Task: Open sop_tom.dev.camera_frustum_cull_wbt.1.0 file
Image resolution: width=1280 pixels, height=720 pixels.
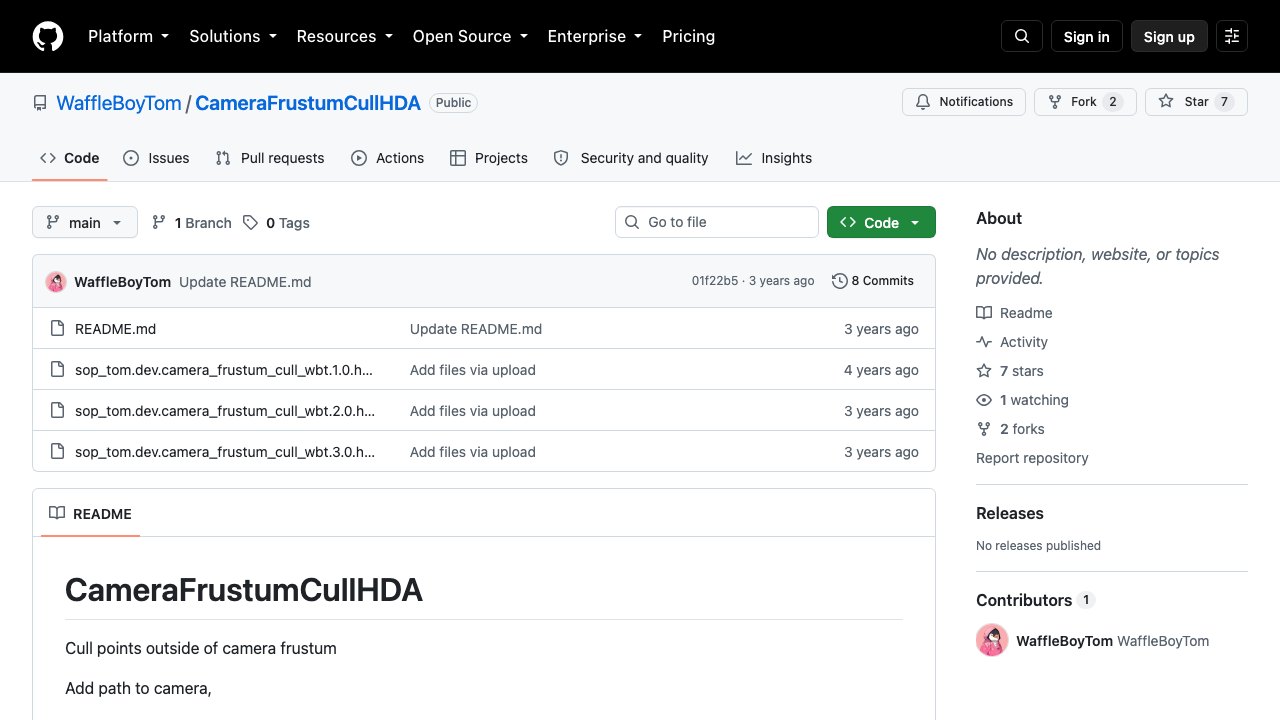Action: pyautogui.click(x=225, y=370)
